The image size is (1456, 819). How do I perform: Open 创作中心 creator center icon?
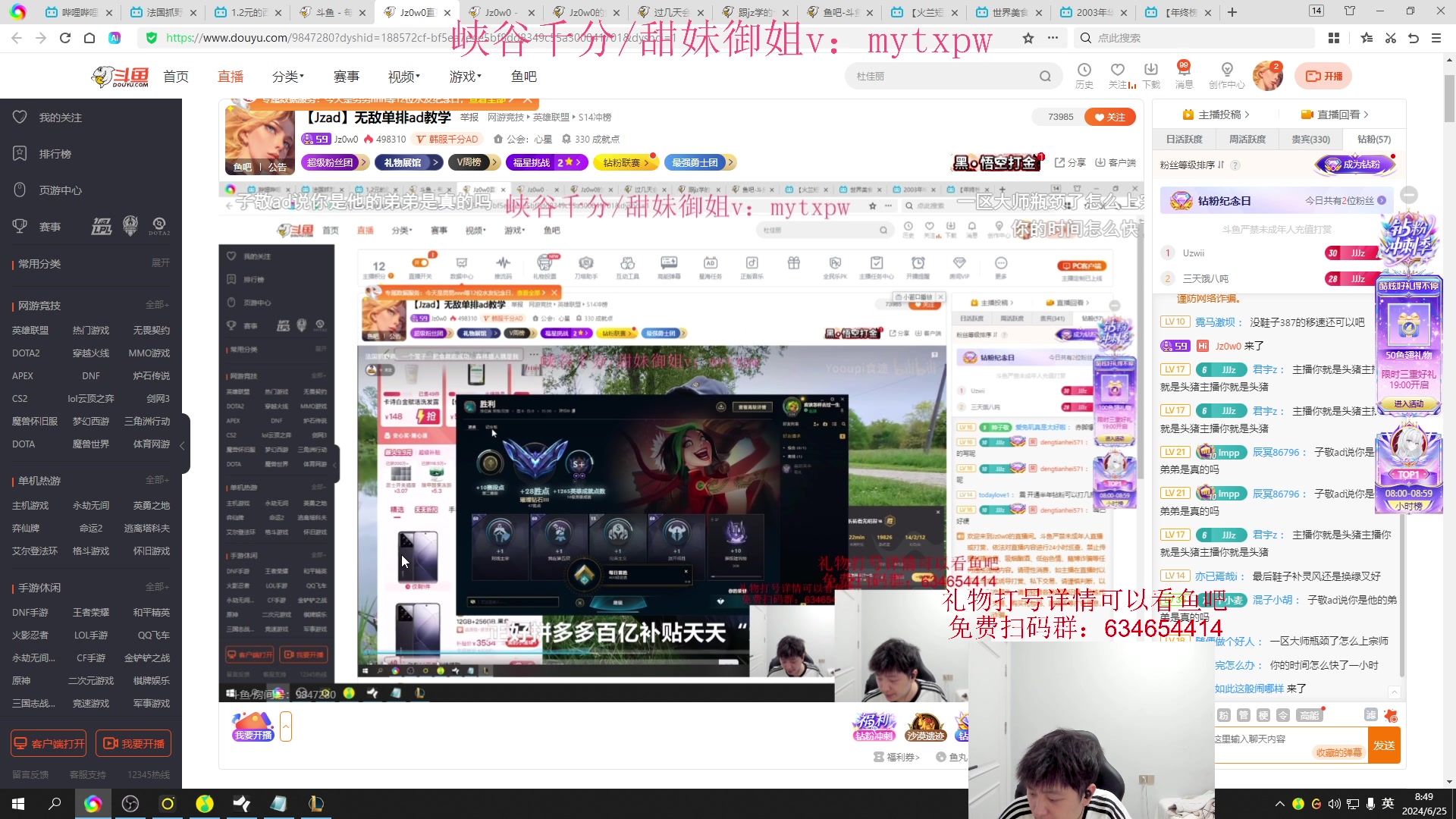click(1227, 75)
